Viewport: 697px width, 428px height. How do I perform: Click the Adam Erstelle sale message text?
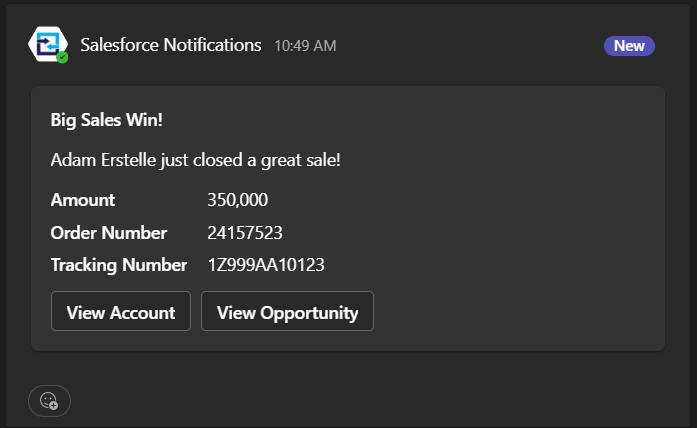pos(196,160)
